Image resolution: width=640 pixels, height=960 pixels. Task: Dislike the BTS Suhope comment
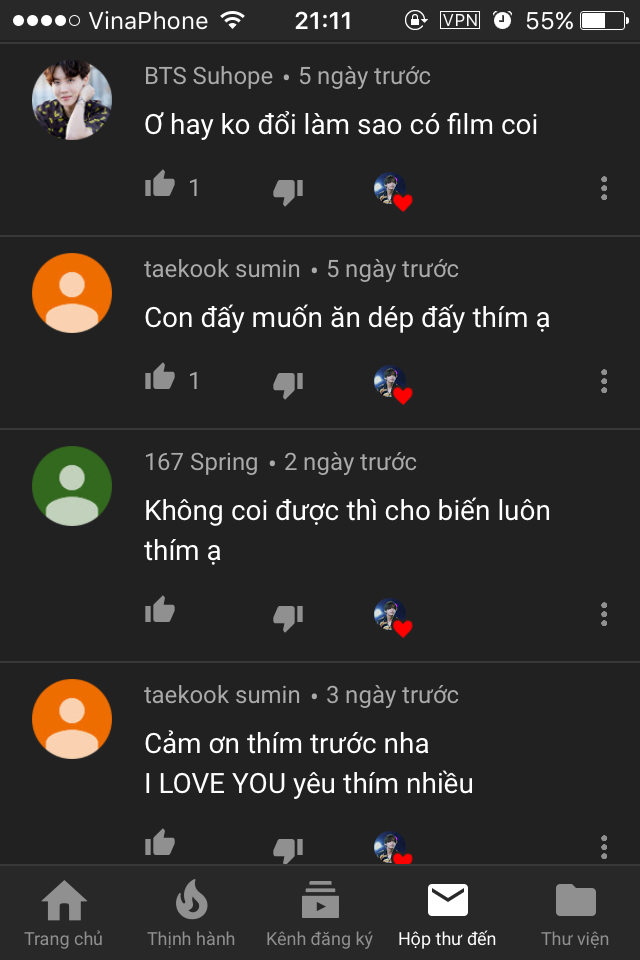point(288,191)
